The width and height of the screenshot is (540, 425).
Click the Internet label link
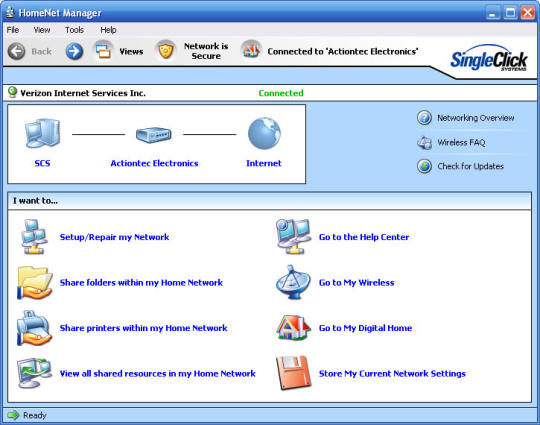[x=264, y=163]
